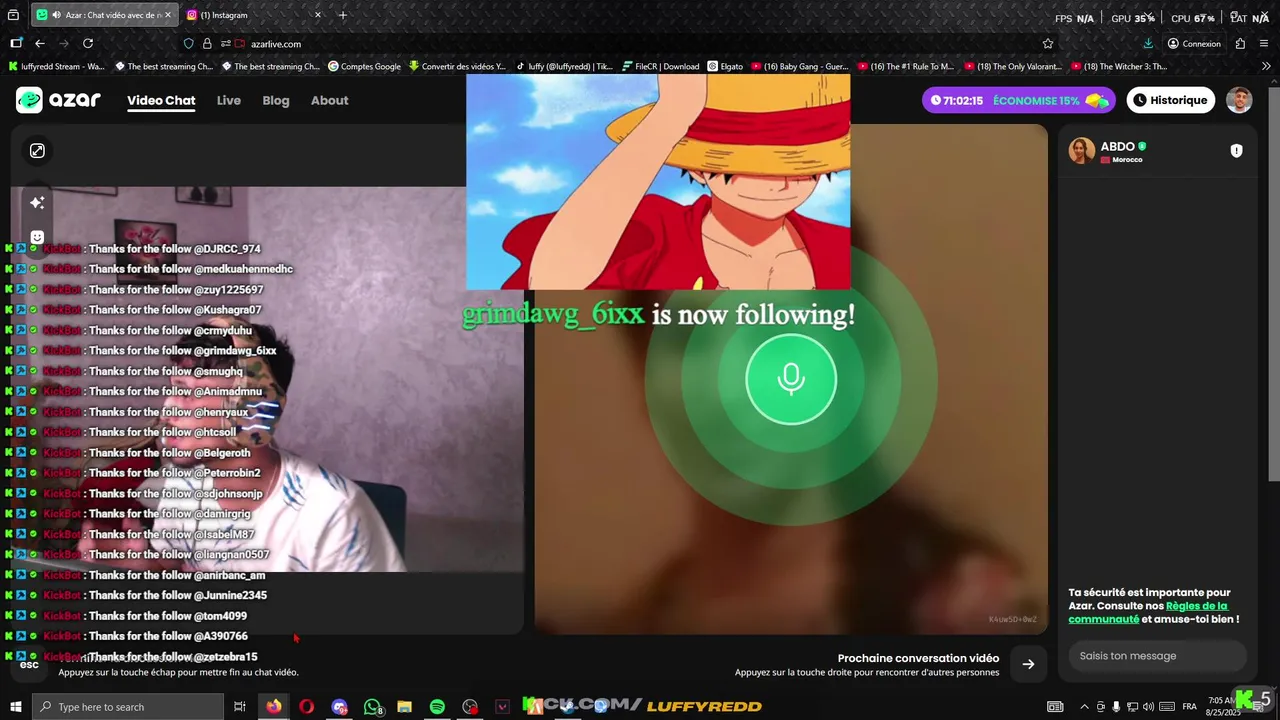This screenshot has height=720, width=1280.
Task: Click the Saisis ton message input field
Action: (1157, 656)
